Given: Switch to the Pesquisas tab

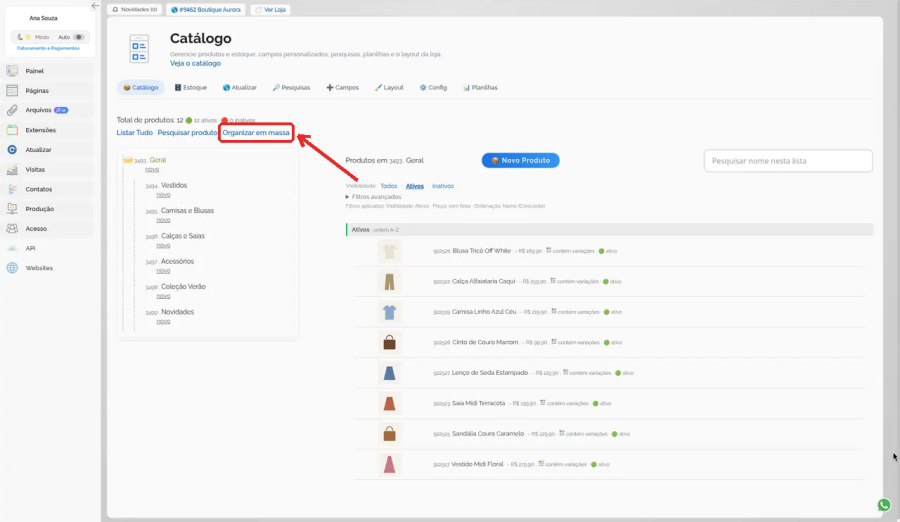Looking at the screenshot, I should (291, 88).
